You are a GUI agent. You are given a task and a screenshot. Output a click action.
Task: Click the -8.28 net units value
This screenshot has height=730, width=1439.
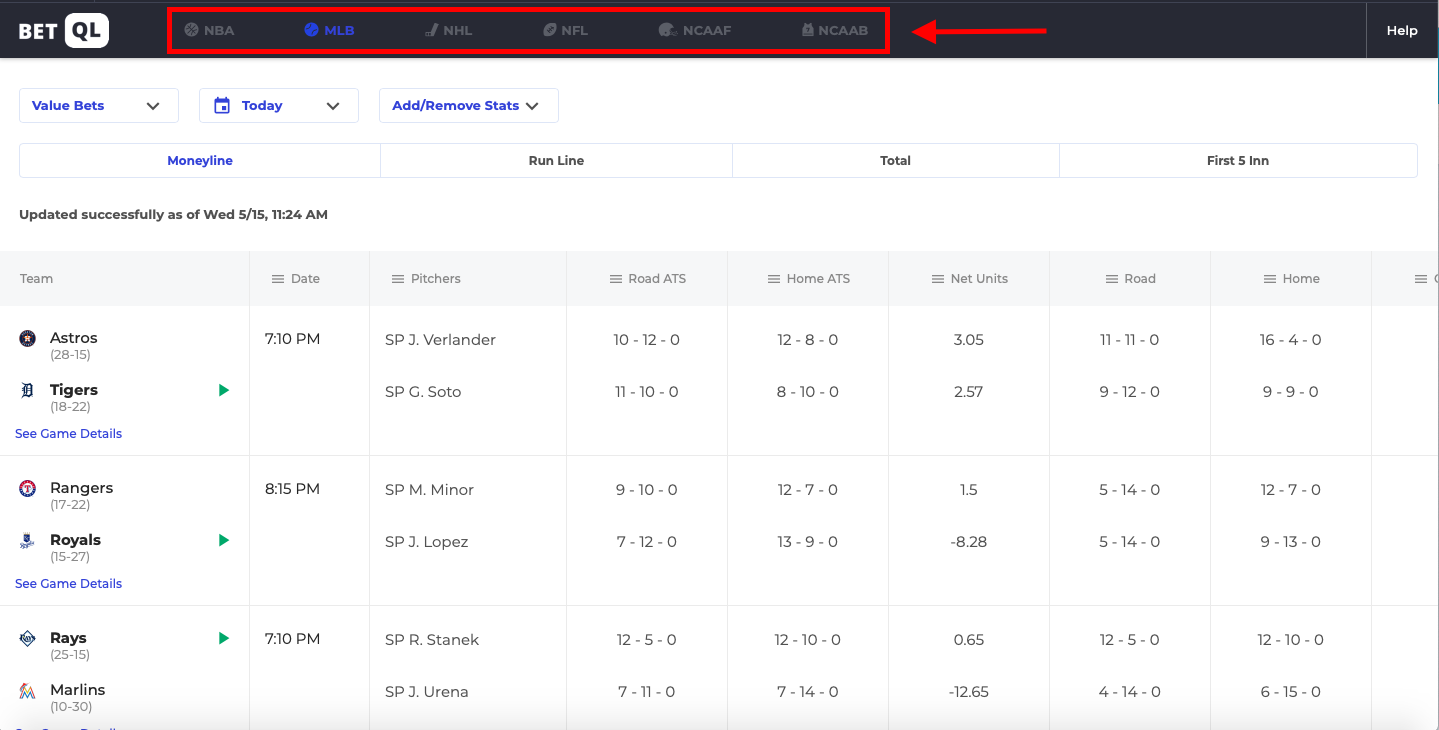(x=970, y=542)
